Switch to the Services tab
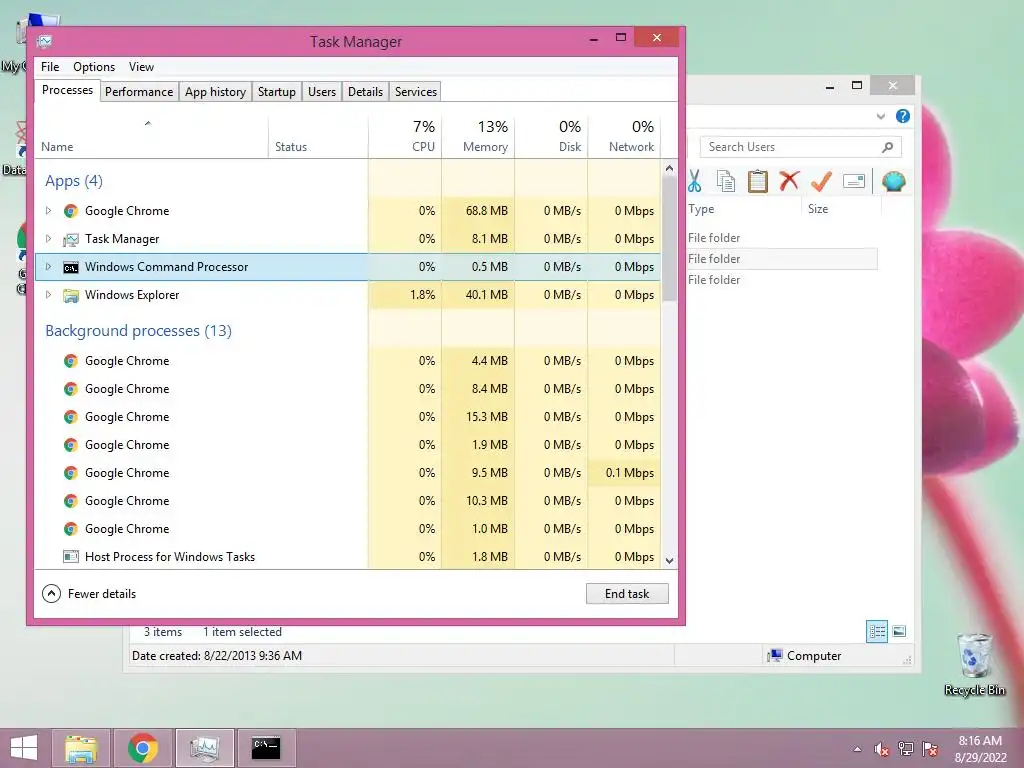Viewport: 1024px width, 768px height. click(x=416, y=92)
